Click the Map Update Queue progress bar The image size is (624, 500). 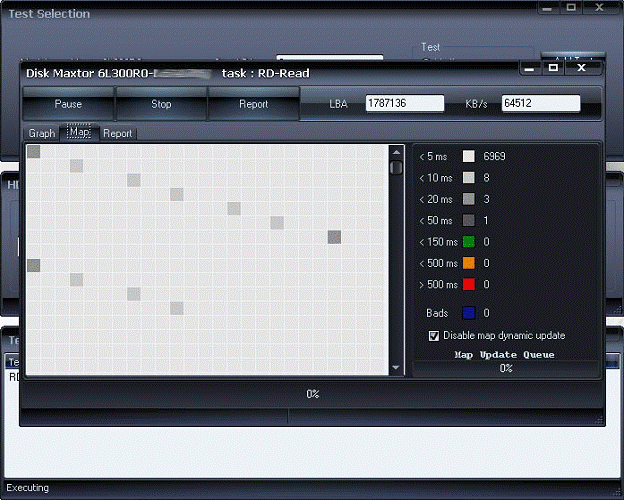[x=506, y=368]
